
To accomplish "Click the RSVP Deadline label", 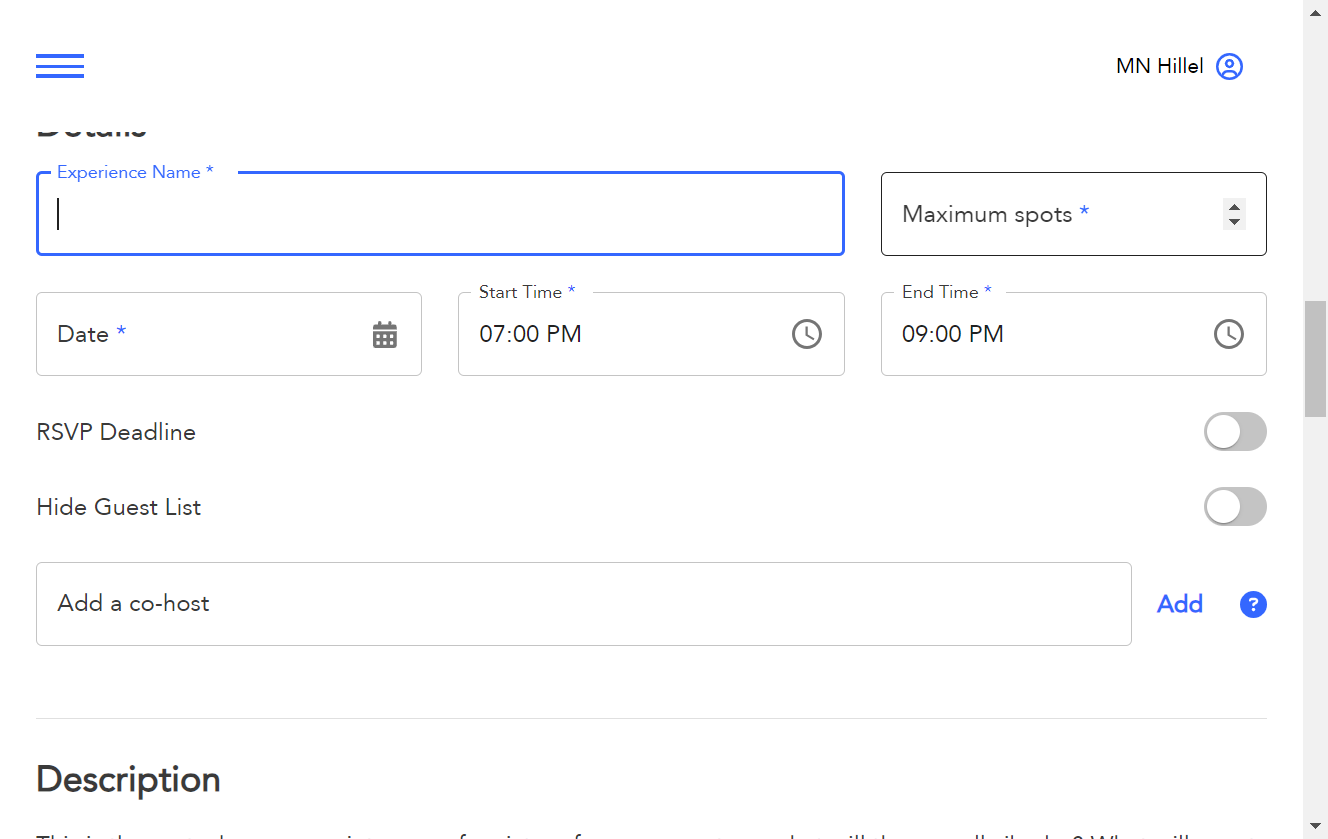I will (x=116, y=432).
